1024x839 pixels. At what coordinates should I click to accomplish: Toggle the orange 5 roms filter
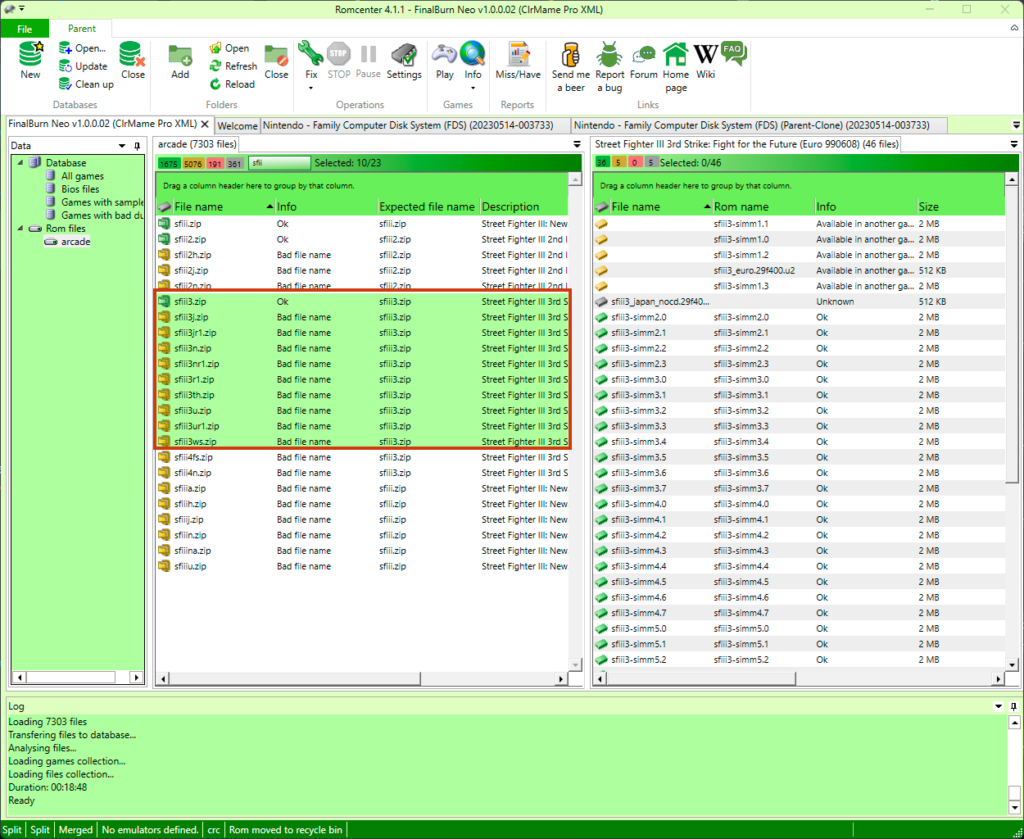click(618, 163)
